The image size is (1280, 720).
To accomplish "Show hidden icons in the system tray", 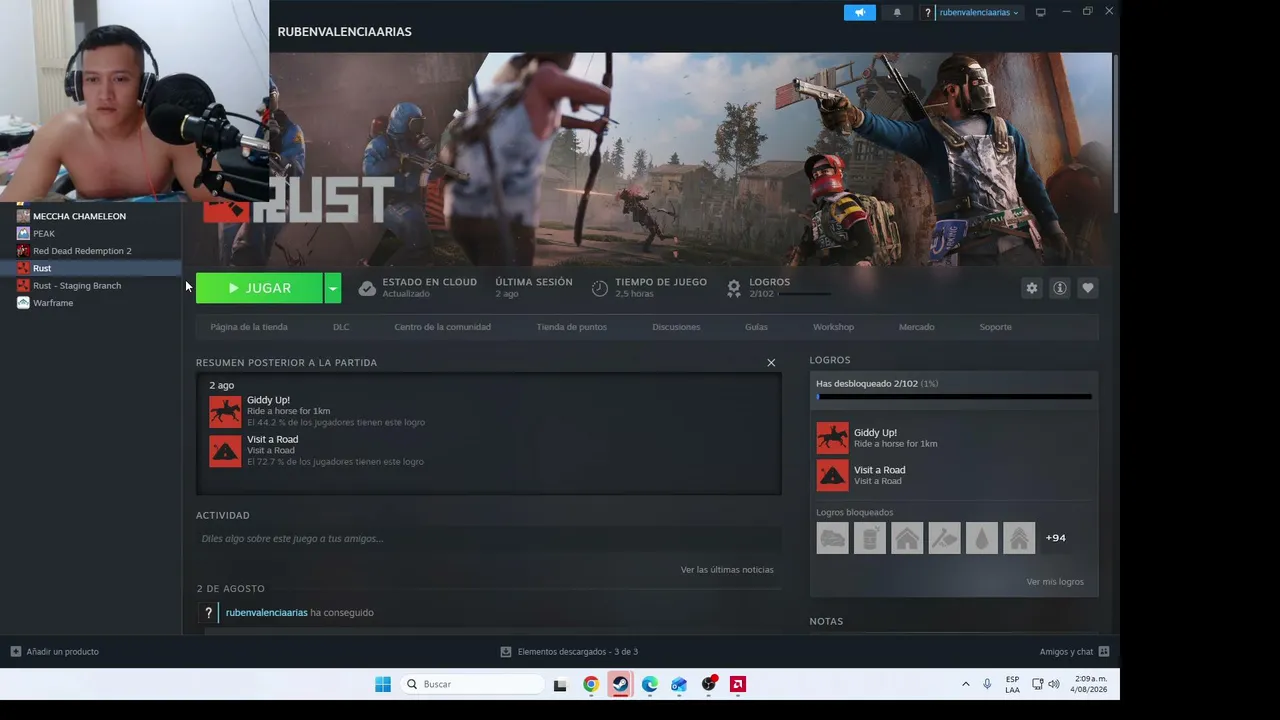I will pos(965,684).
